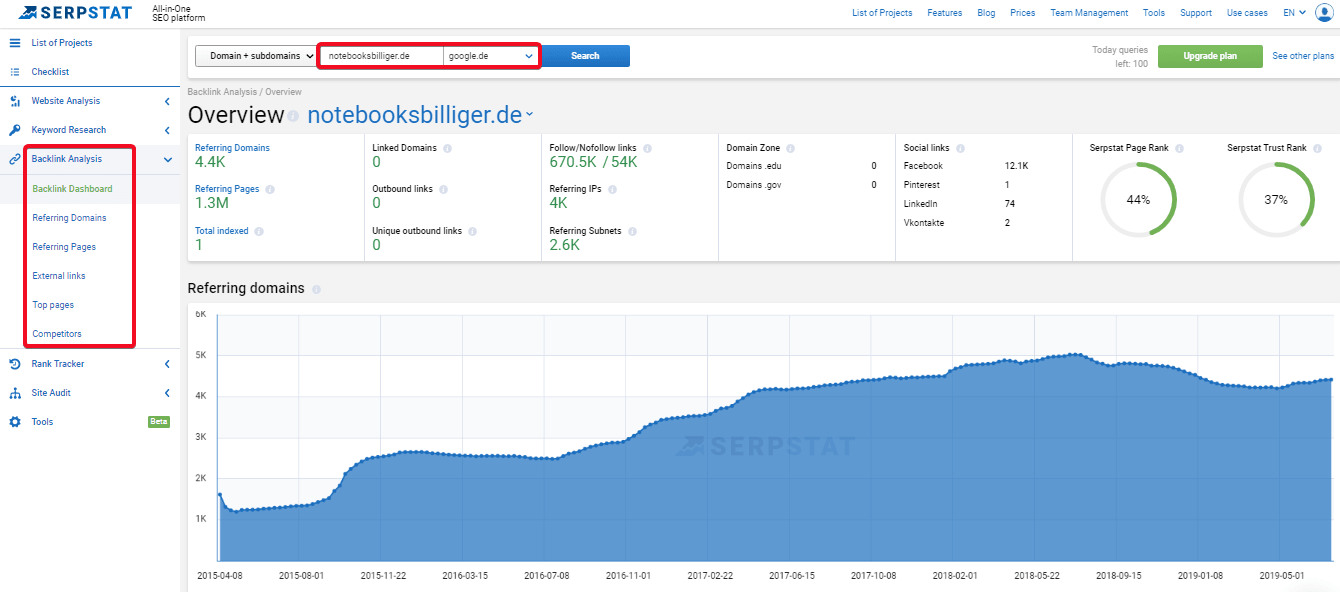Click the Serpstat logo
Image resolution: width=1340 pixels, height=592 pixels.
point(75,13)
